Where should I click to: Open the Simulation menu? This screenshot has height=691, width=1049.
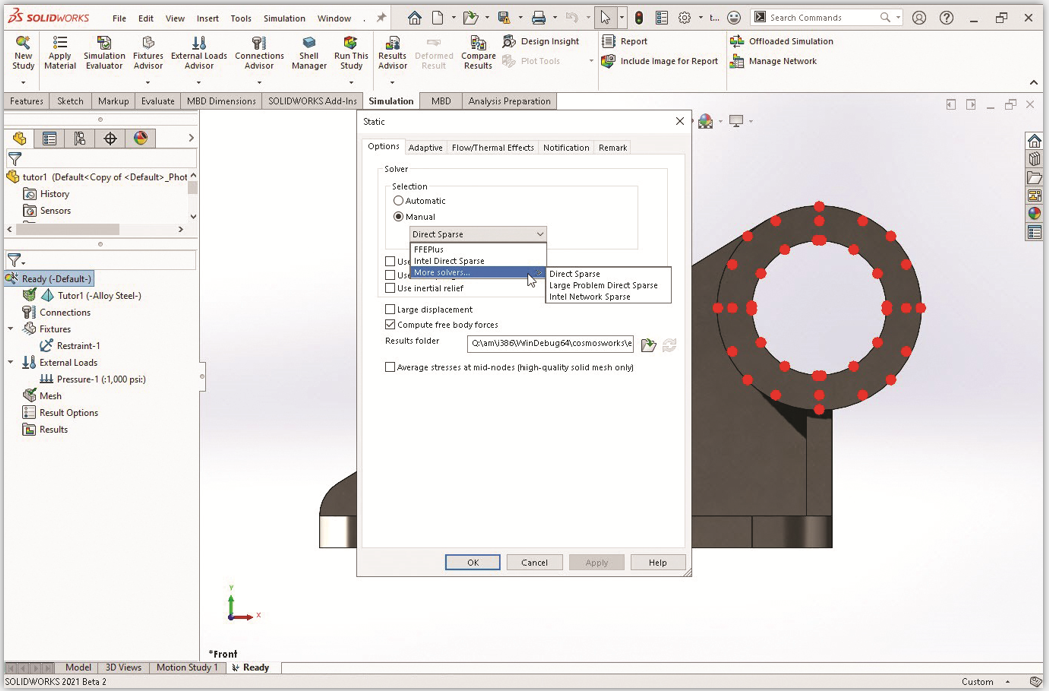pyautogui.click(x=284, y=19)
